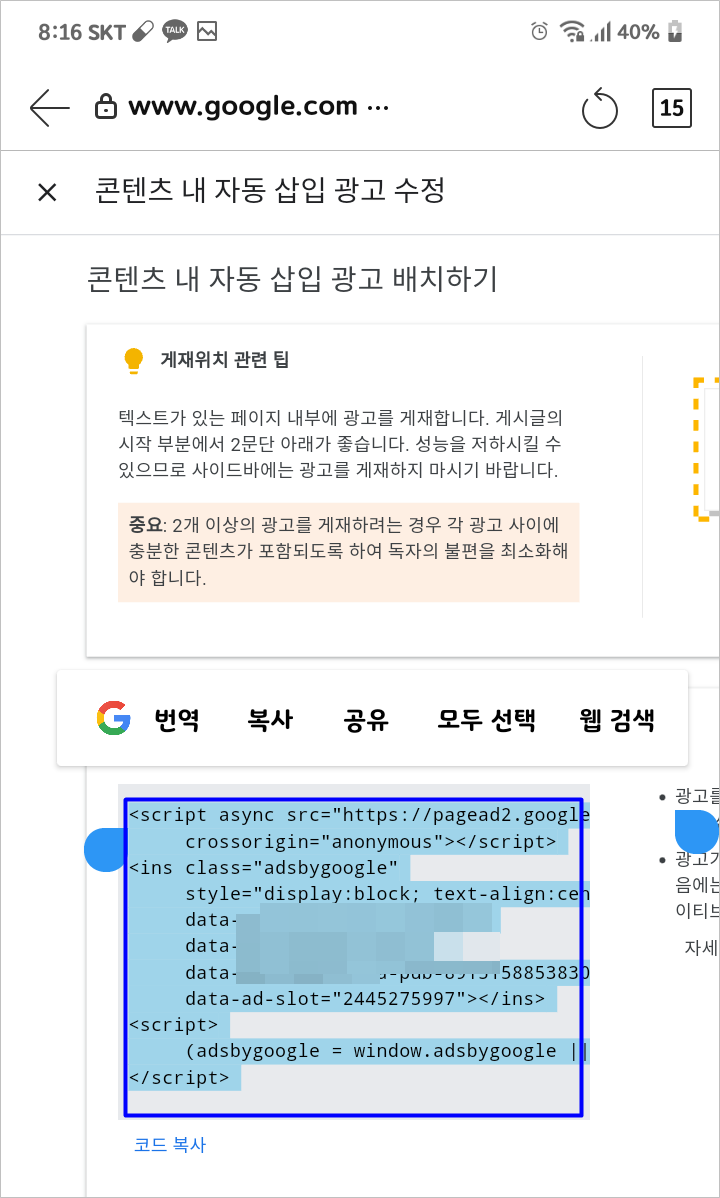Viewport: 720px width, 1198px height.
Task: Tap the Wi-Fi status icon
Action: point(572,31)
